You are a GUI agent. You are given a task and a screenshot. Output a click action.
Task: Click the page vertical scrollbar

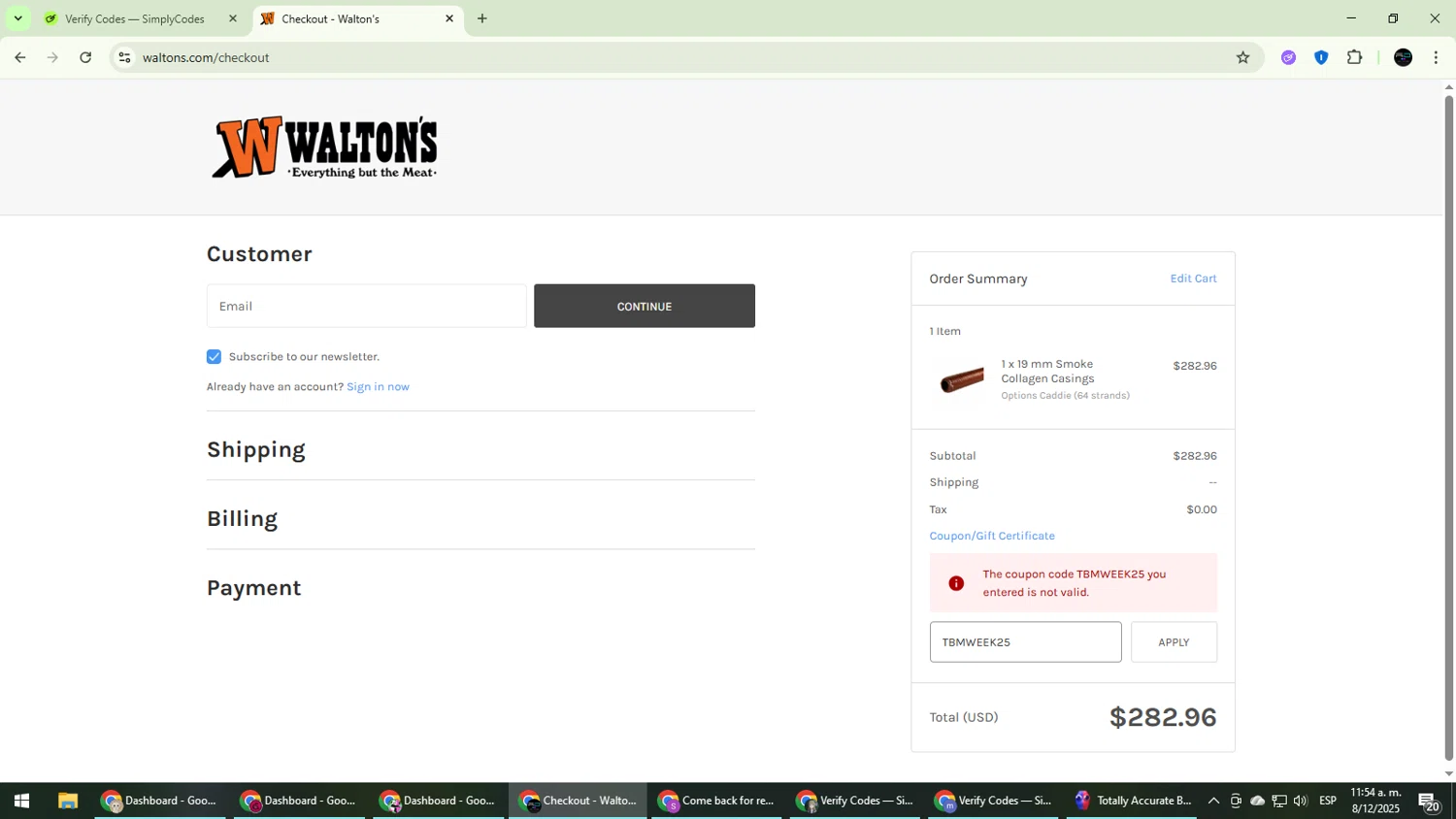(1448, 427)
